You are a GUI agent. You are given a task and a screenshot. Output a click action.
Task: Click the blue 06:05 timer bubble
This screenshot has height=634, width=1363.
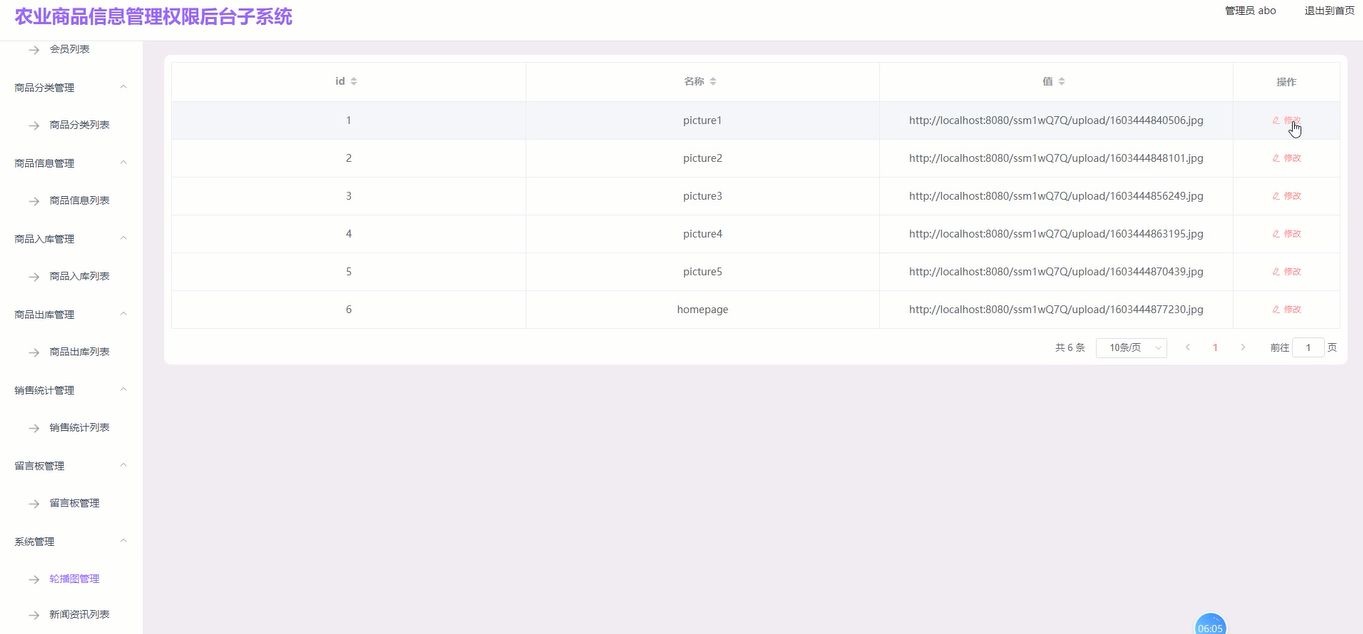1210,625
